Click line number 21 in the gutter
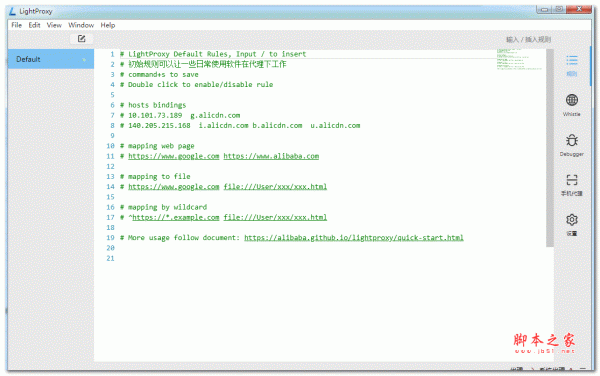The image size is (600, 376). click(x=110, y=258)
